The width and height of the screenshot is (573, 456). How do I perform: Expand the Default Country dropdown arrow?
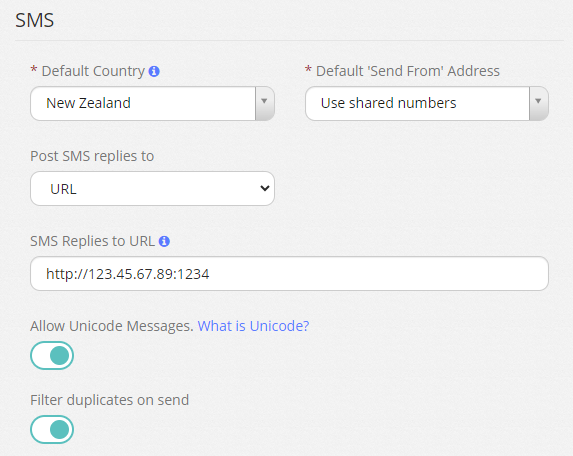tap(264, 103)
